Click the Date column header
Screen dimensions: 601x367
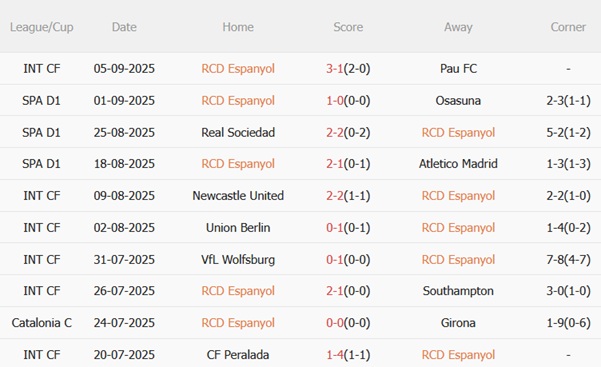124,27
